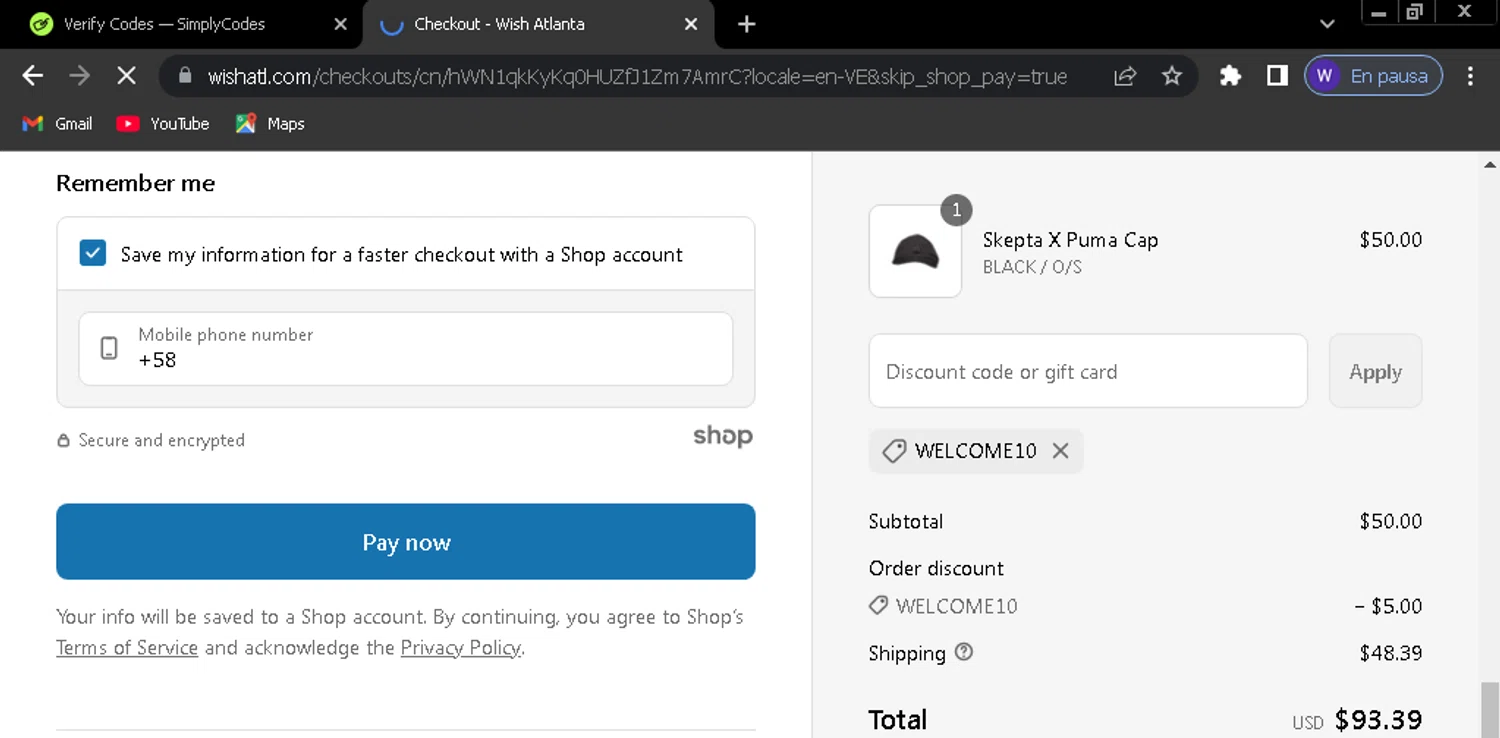
Task: Open Gmail bookmark
Action: tap(57, 124)
